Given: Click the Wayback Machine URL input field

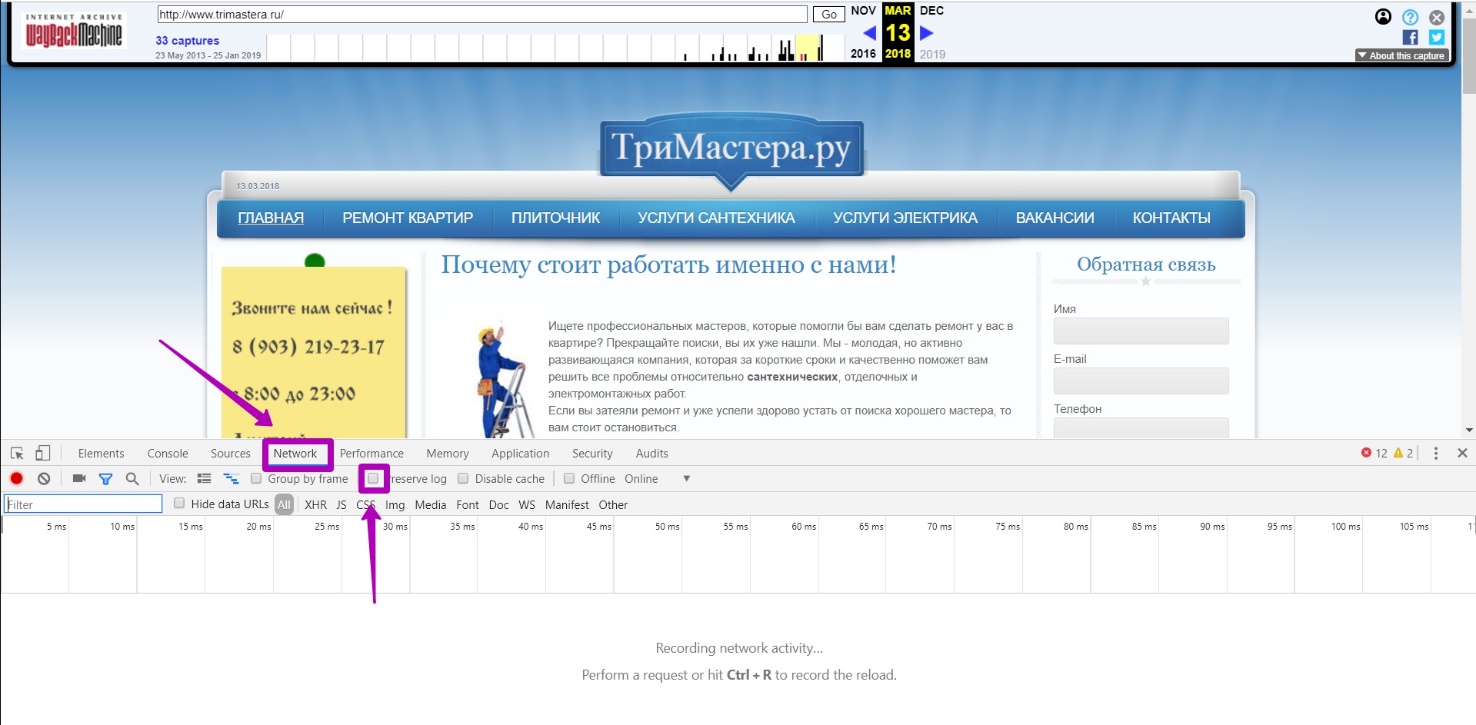Looking at the screenshot, I should [x=482, y=15].
